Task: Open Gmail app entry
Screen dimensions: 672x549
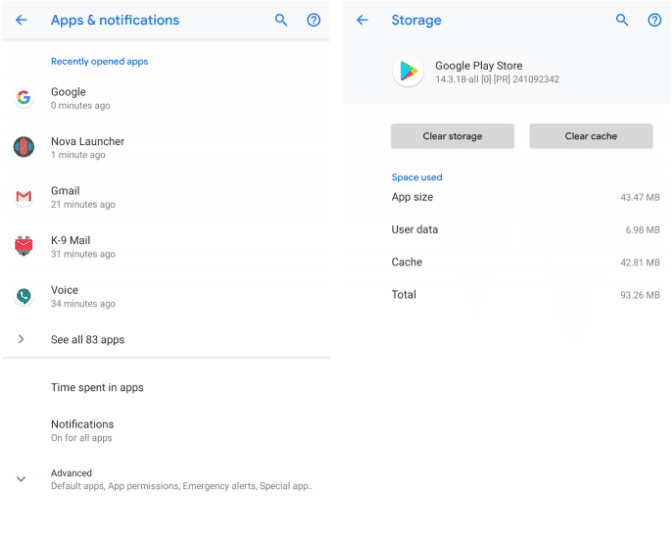Action: pos(166,197)
